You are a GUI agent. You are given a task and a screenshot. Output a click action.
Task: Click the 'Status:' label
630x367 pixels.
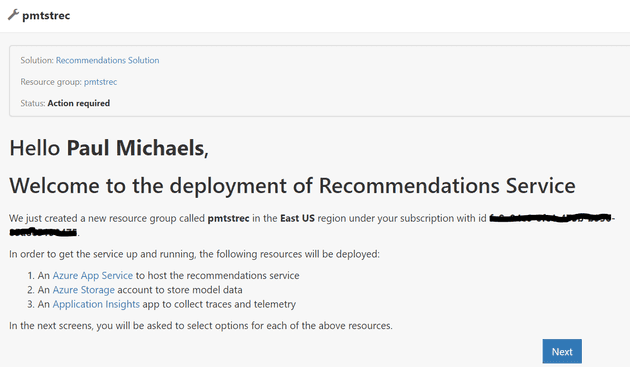point(33,103)
